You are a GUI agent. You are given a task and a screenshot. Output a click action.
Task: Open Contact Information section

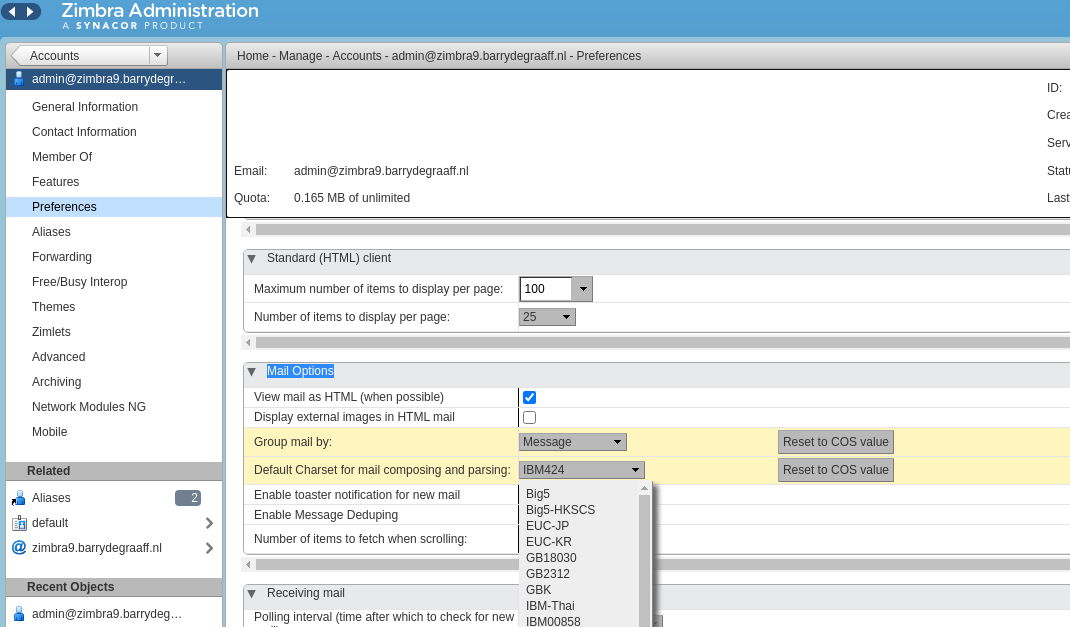point(84,132)
